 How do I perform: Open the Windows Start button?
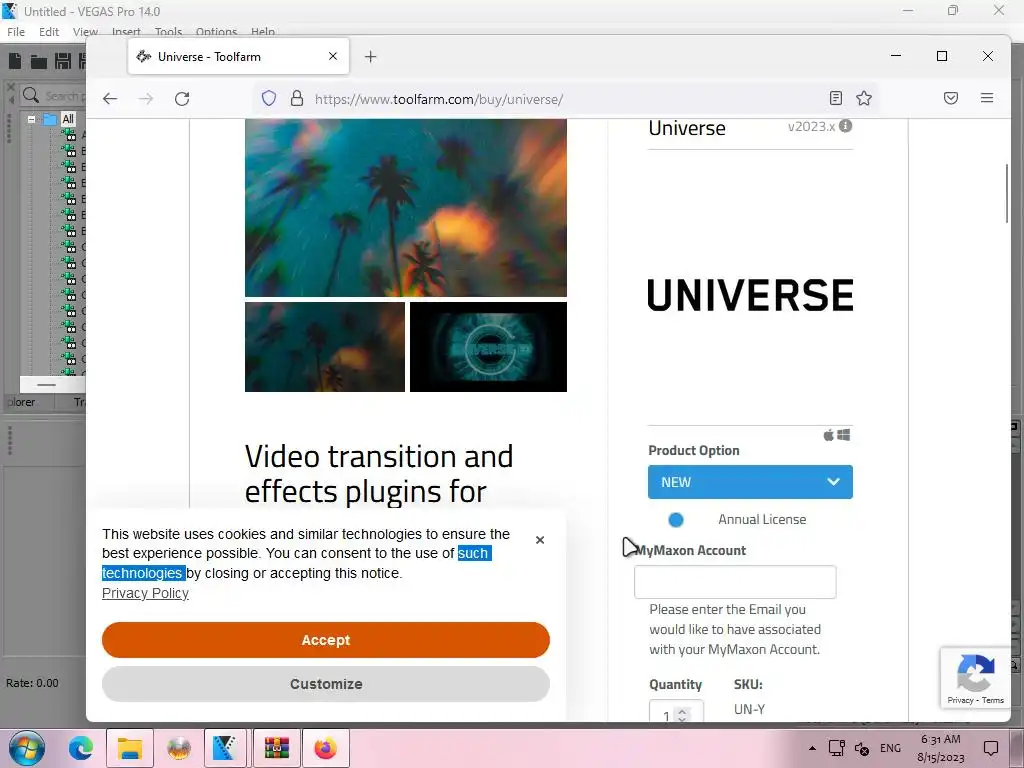[x=26, y=748]
